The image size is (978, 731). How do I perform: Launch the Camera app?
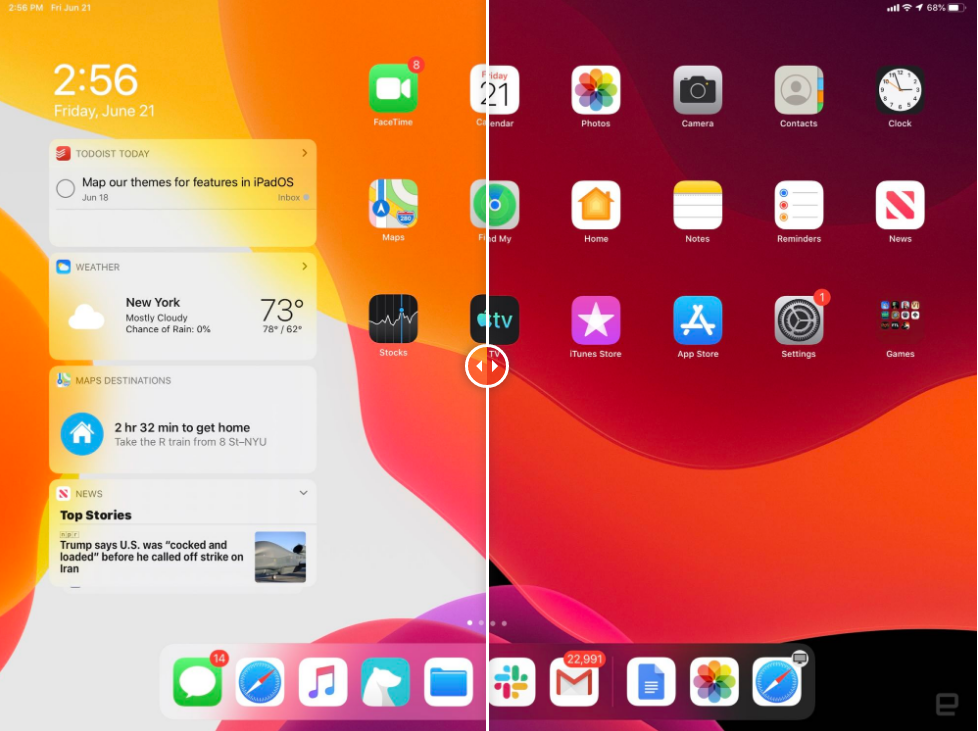[697, 90]
